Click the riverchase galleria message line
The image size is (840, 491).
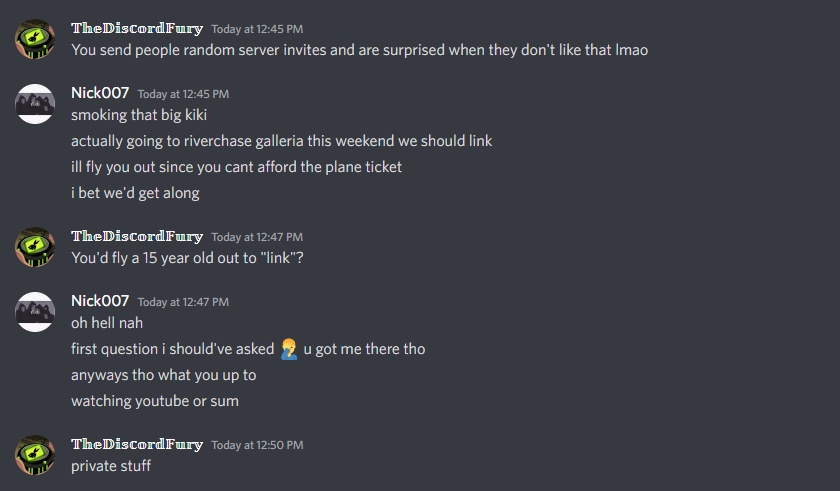(281, 141)
